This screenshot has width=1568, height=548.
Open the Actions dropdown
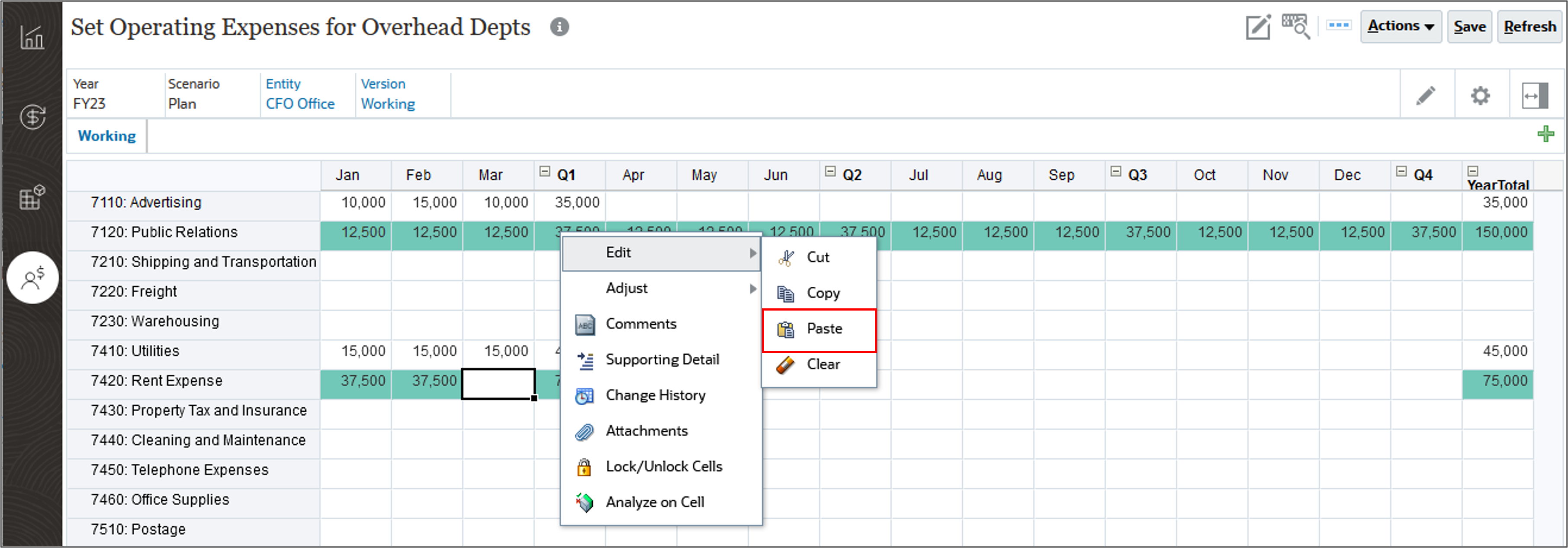pos(1401,26)
